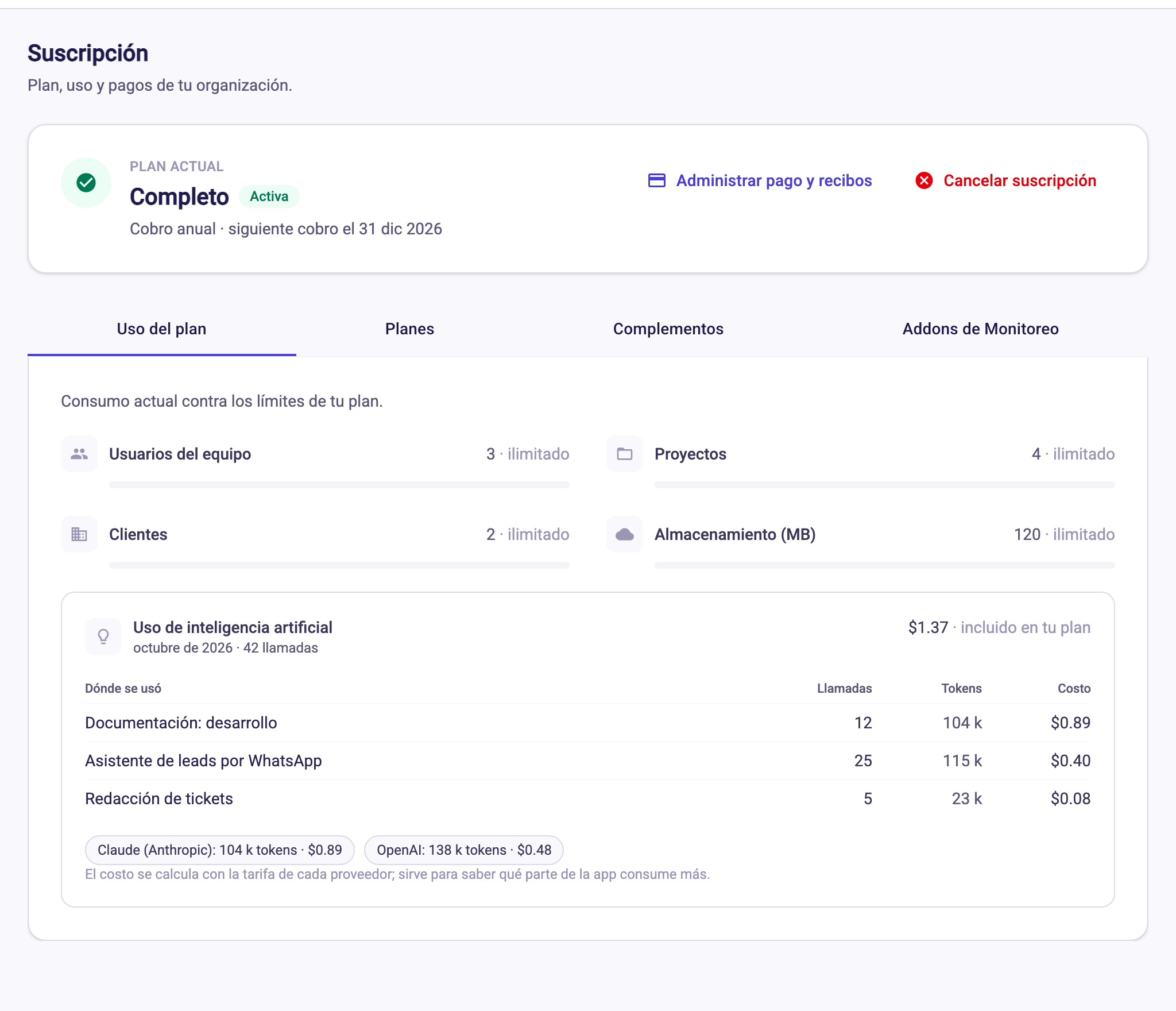Screen dimensions: 1176x1011
Task: Click the Suscripción page heading
Action: coord(88,53)
